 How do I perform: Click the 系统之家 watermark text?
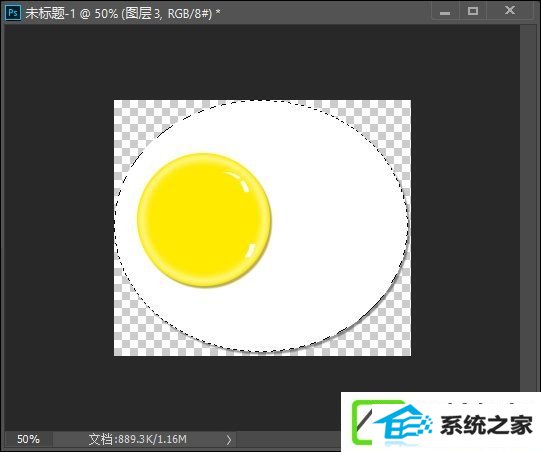(486, 425)
